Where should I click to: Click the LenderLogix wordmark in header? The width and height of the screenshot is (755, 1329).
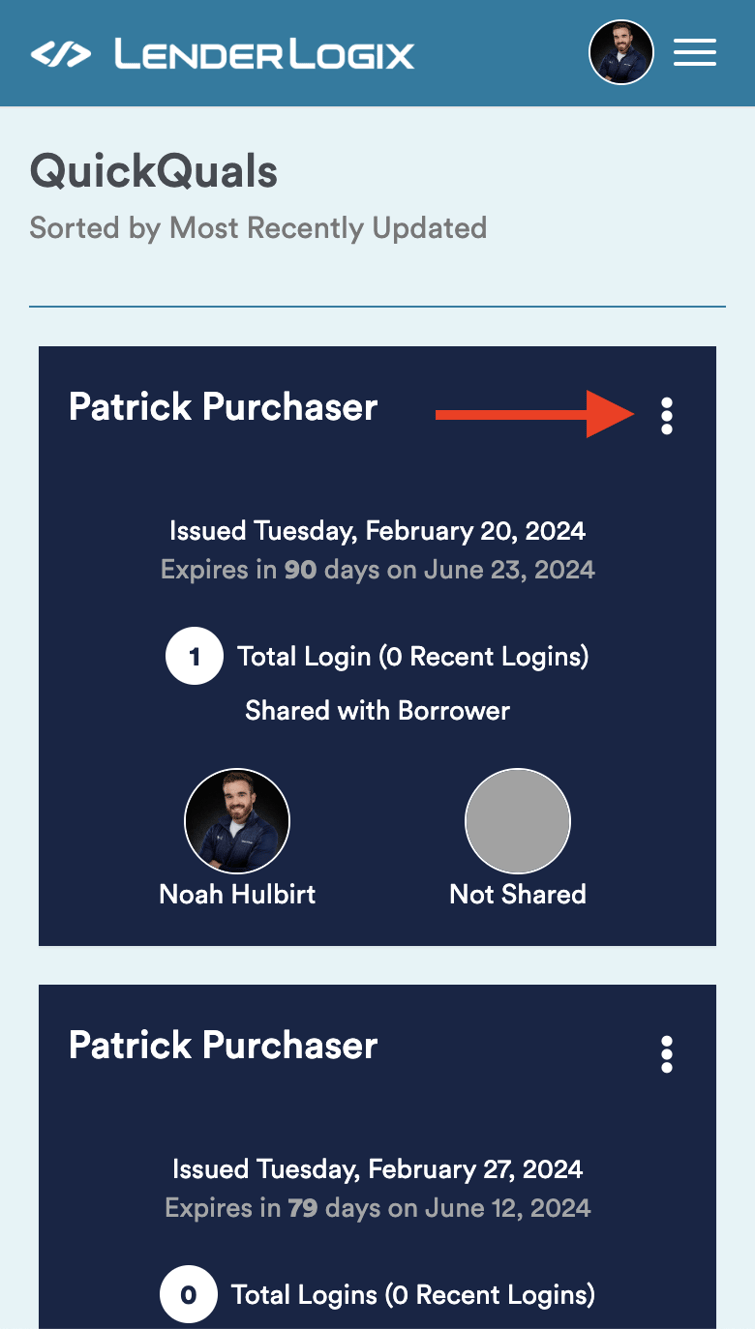click(x=264, y=54)
